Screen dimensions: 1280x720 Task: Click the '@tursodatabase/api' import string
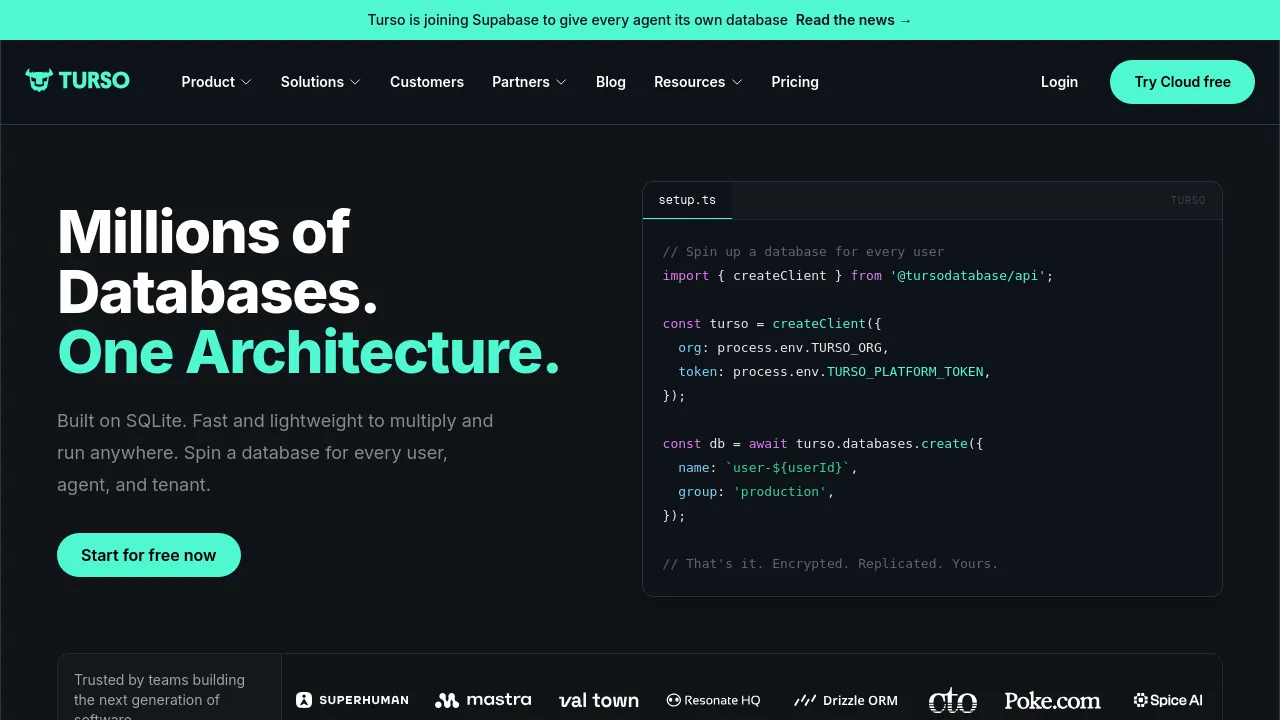pyautogui.click(x=968, y=276)
